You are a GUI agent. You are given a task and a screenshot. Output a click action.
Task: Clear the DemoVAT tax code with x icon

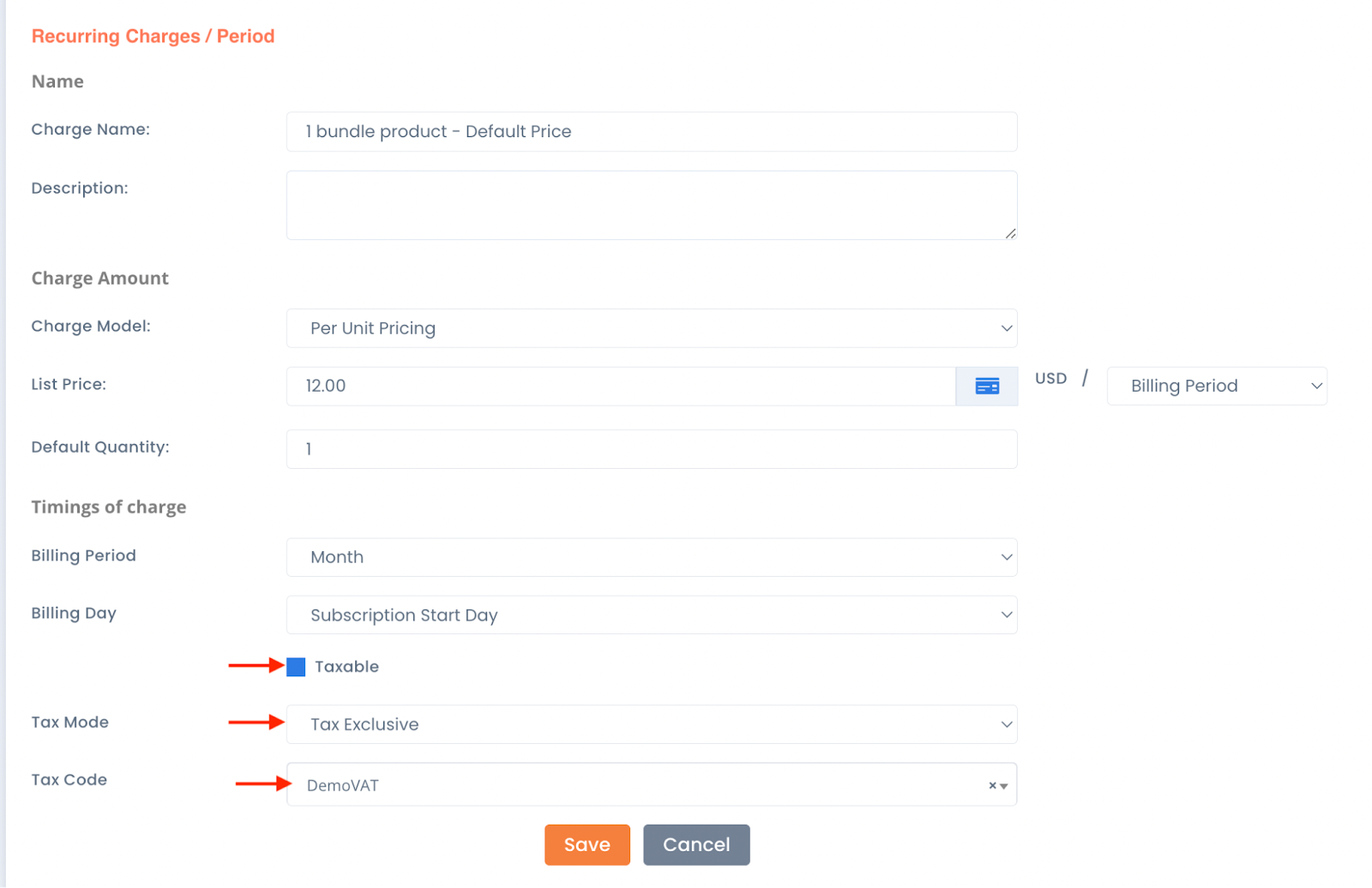click(992, 785)
